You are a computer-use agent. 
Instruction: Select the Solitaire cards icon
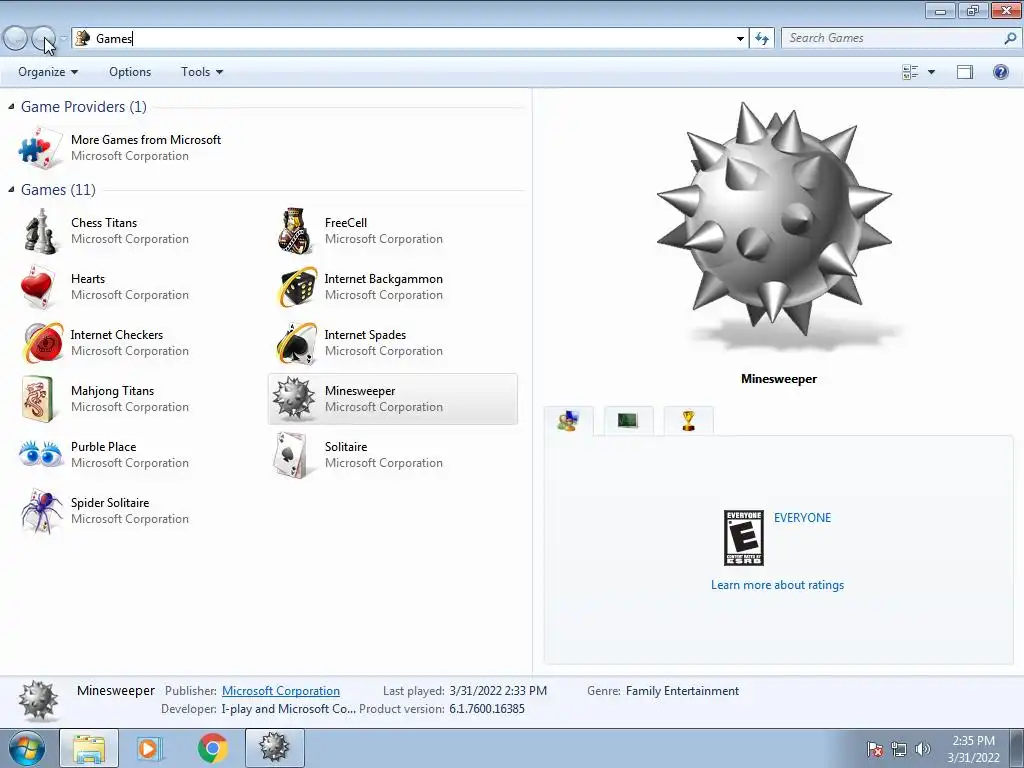pyautogui.click(x=291, y=455)
